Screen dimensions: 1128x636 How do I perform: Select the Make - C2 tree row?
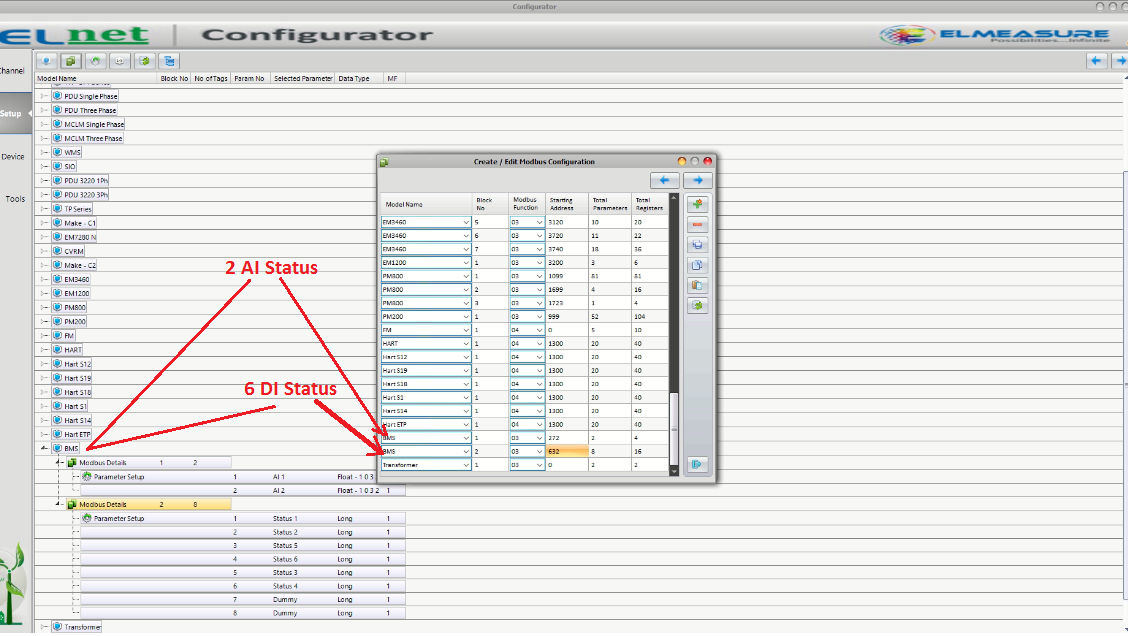[79, 265]
